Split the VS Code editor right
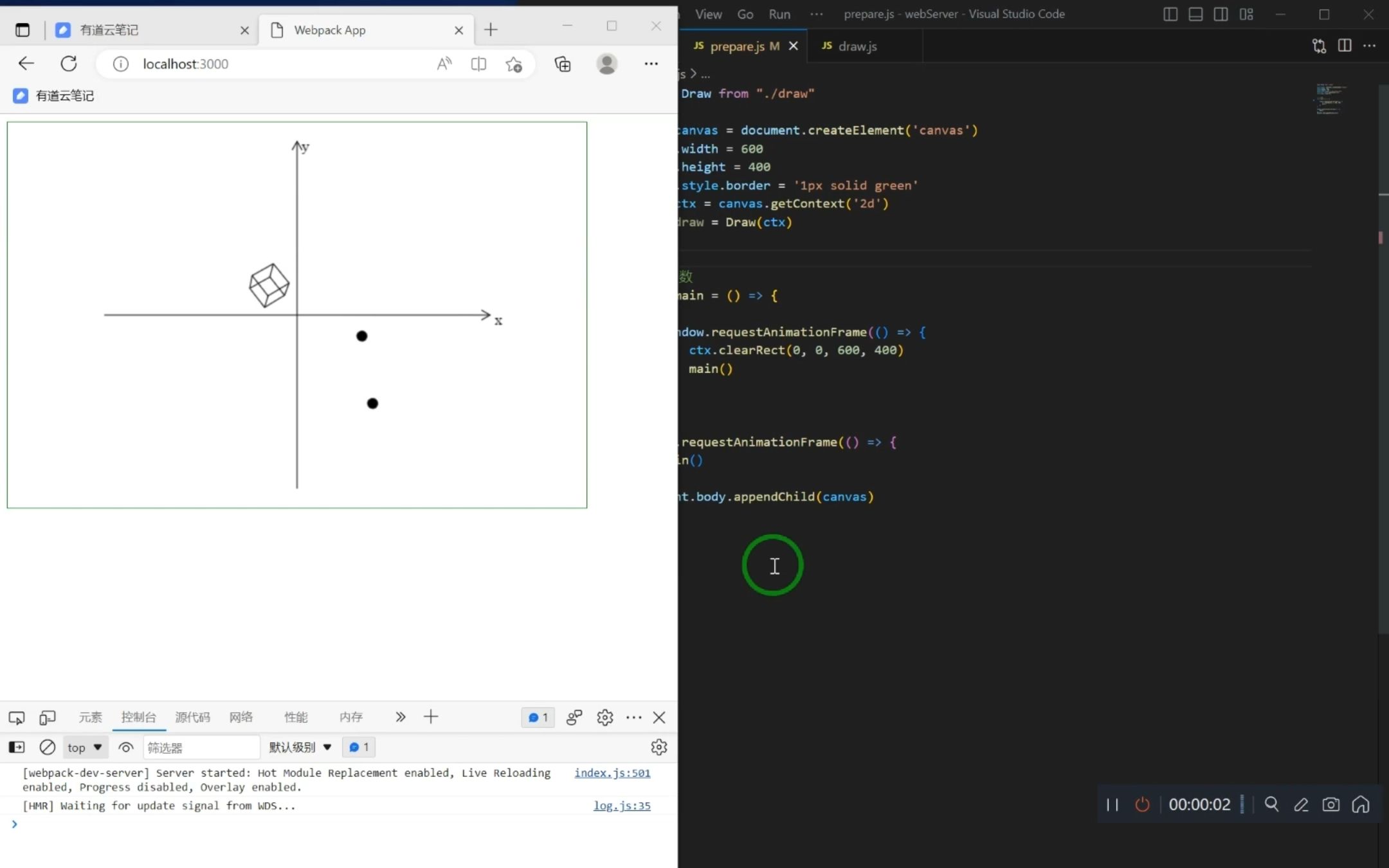The height and width of the screenshot is (868, 1389). click(1345, 46)
